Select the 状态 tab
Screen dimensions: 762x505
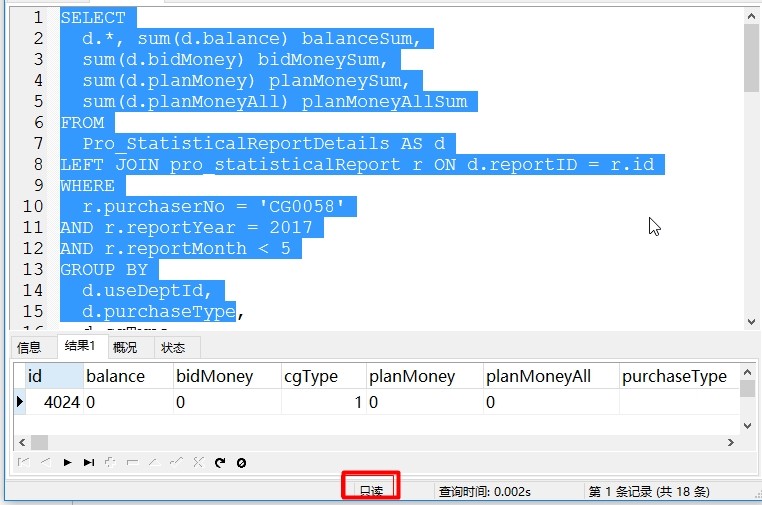[173, 347]
